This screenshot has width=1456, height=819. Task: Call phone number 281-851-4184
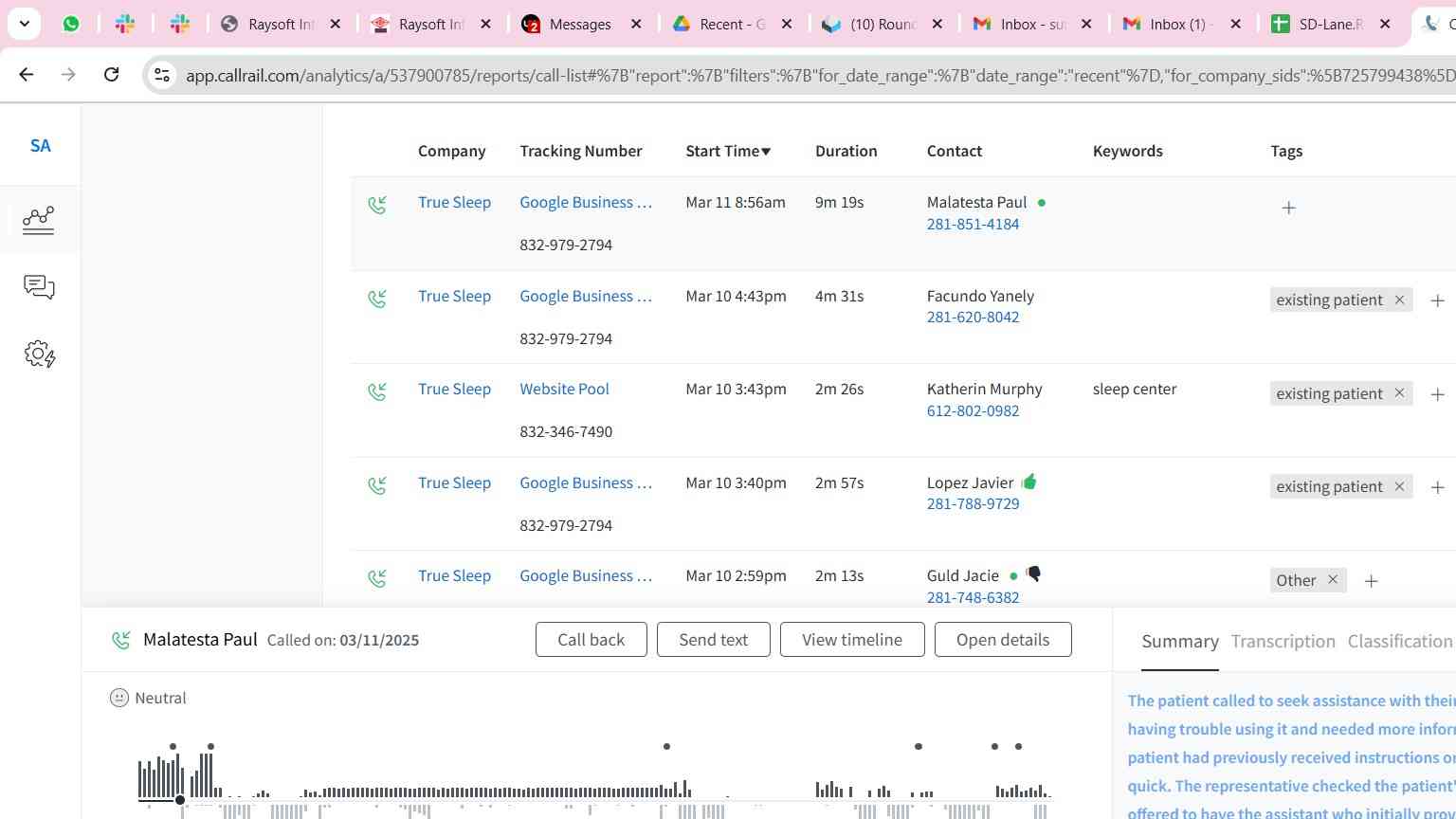973,224
